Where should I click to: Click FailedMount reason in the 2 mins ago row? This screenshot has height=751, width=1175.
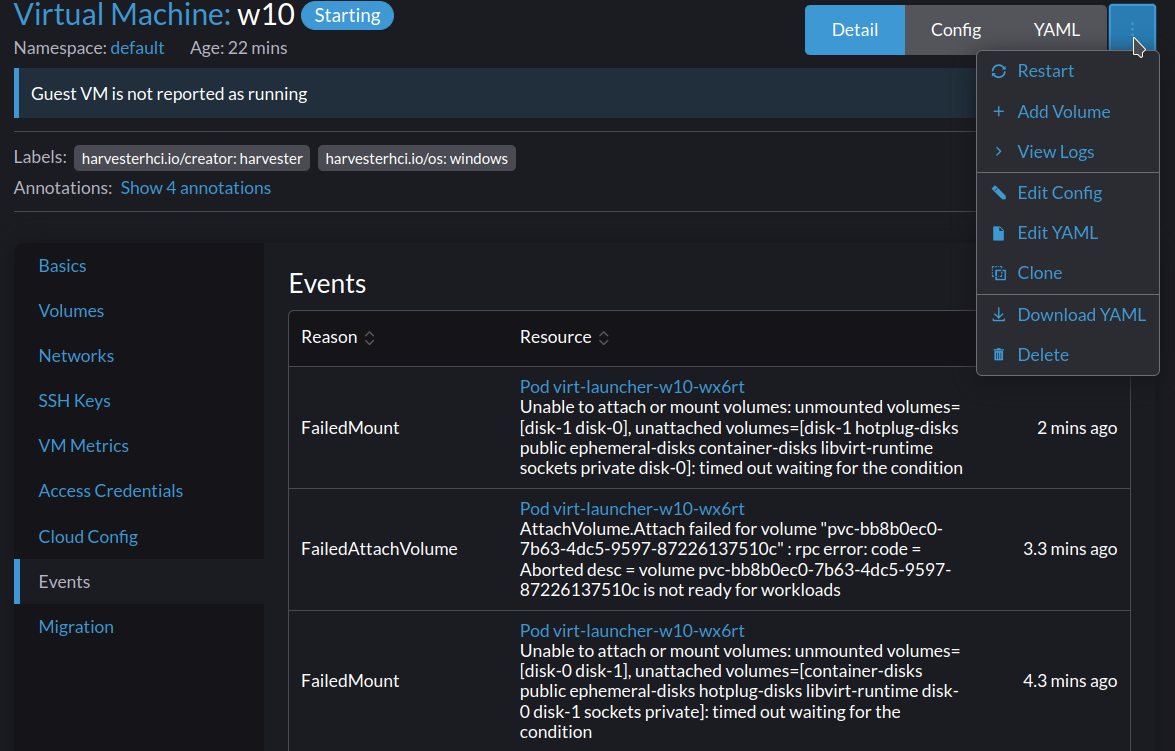point(350,428)
